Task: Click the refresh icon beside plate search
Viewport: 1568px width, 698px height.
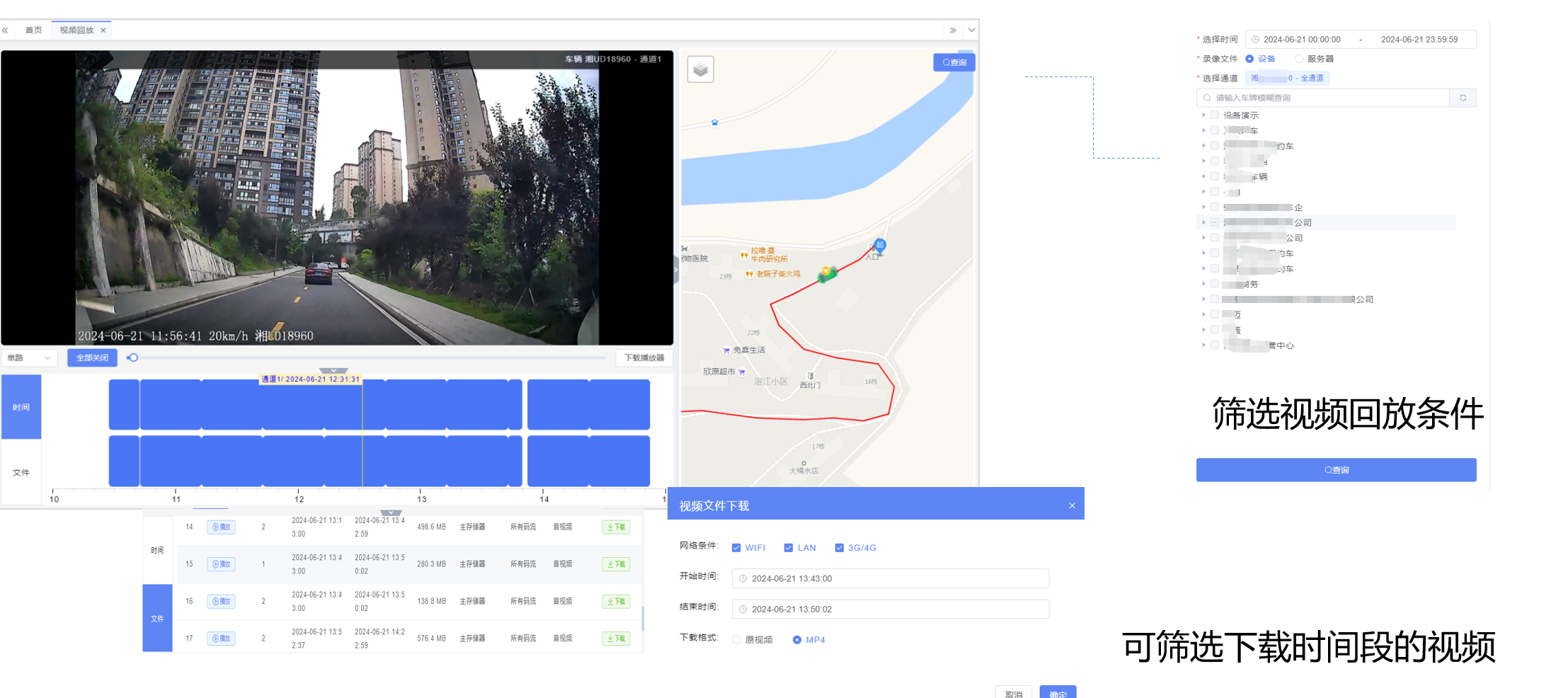Action: [x=1463, y=98]
